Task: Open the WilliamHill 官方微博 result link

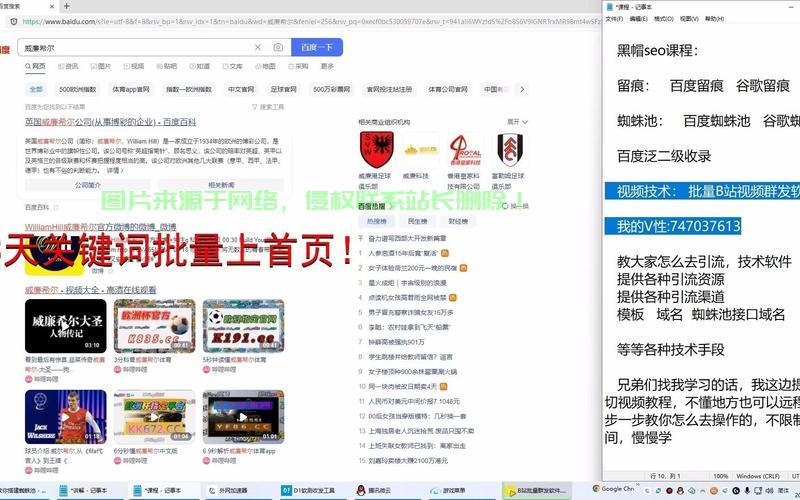Action: pyautogui.click(x=101, y=227)
